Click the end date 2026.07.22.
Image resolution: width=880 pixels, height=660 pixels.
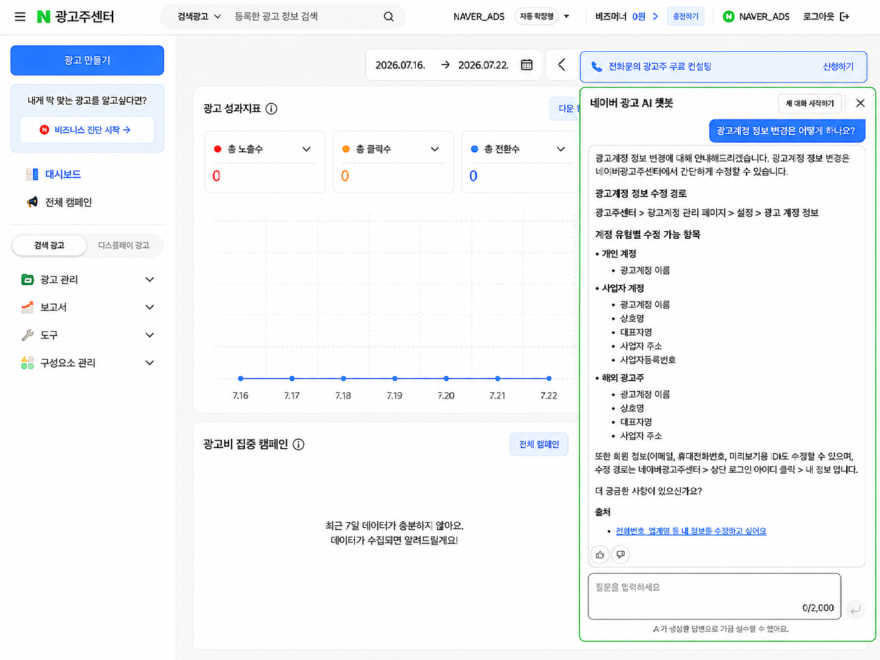click(483, 65)
